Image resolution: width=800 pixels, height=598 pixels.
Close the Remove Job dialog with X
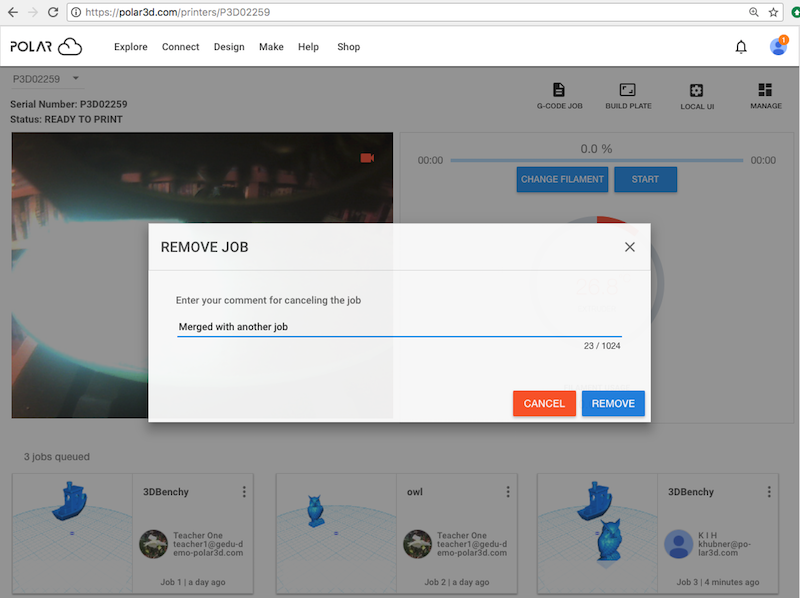coord(630,247)
